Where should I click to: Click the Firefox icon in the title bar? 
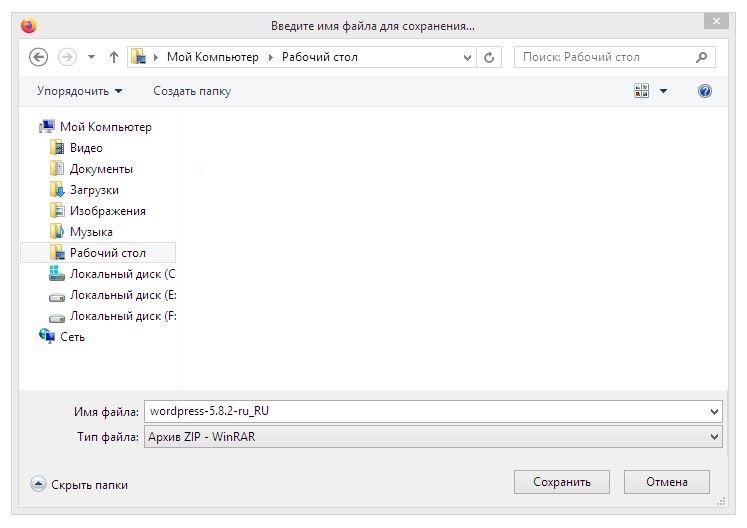click(29, 26)
